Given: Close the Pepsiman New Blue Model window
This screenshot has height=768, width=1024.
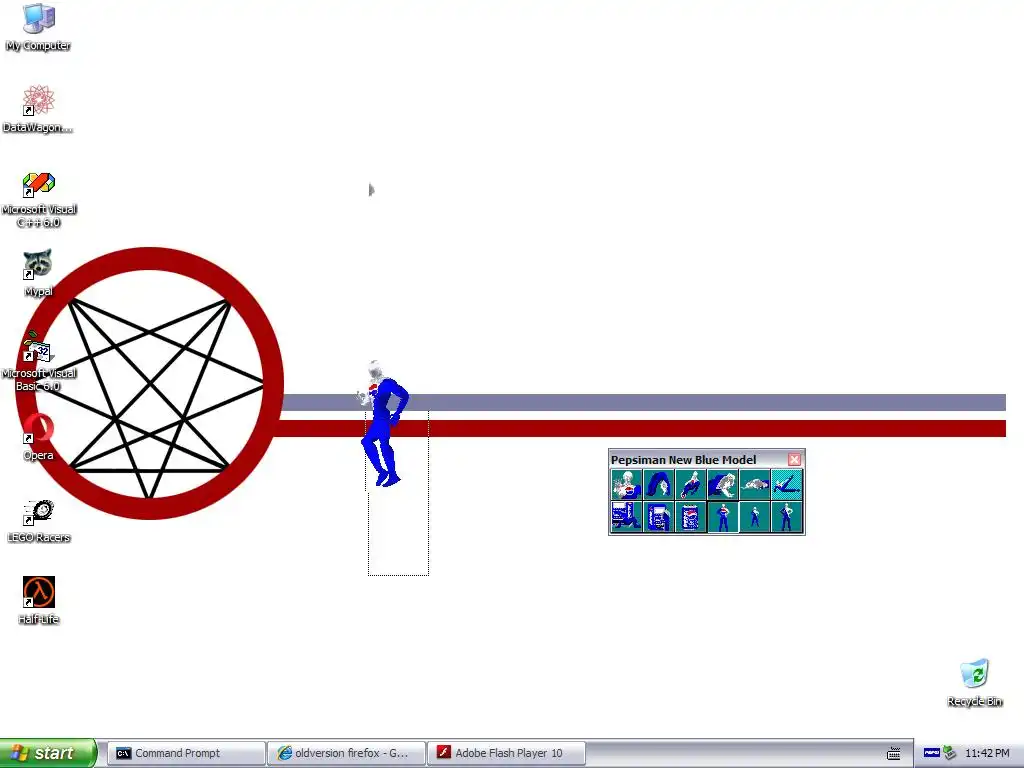Looking at the screenshot, I should point(794,460).
